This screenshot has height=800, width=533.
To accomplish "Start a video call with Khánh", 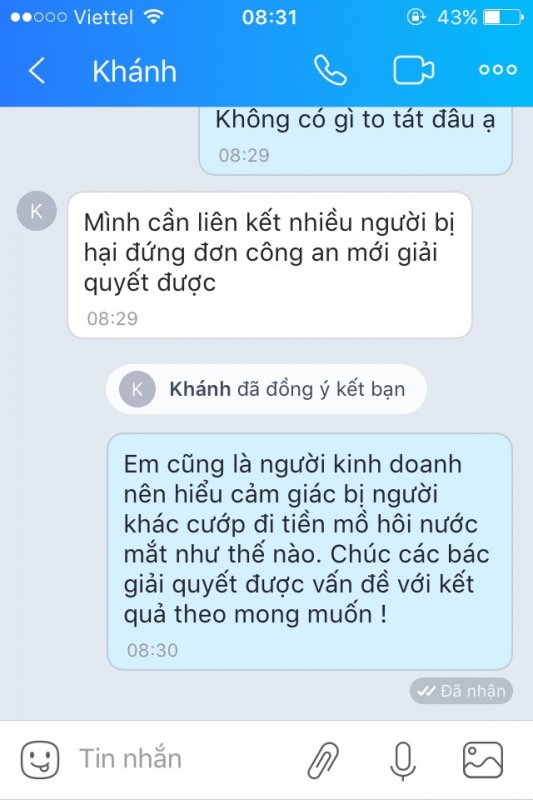I will (414, 69).
